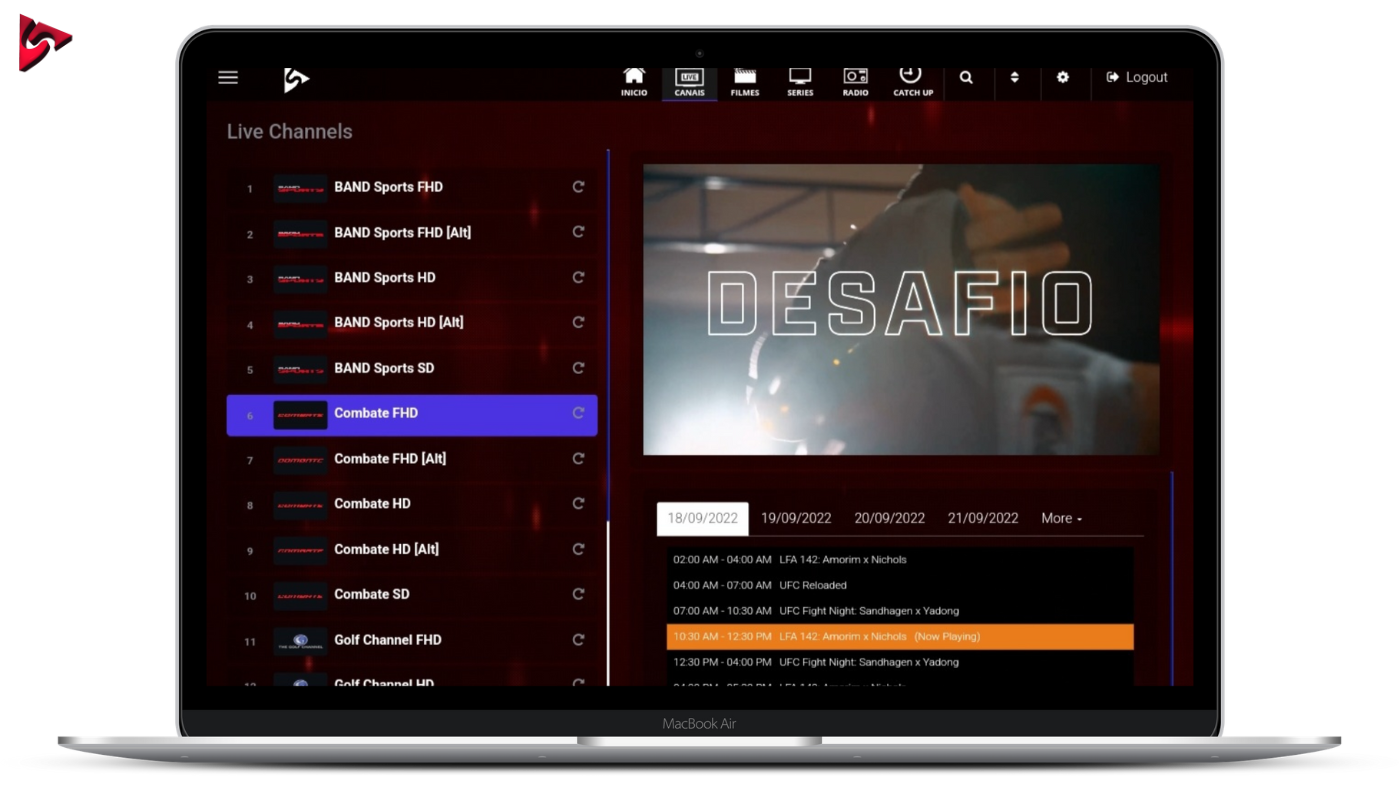Open the settings gear icon
The width and height of the screenshot is (1400, 800).
point(1062,78)
